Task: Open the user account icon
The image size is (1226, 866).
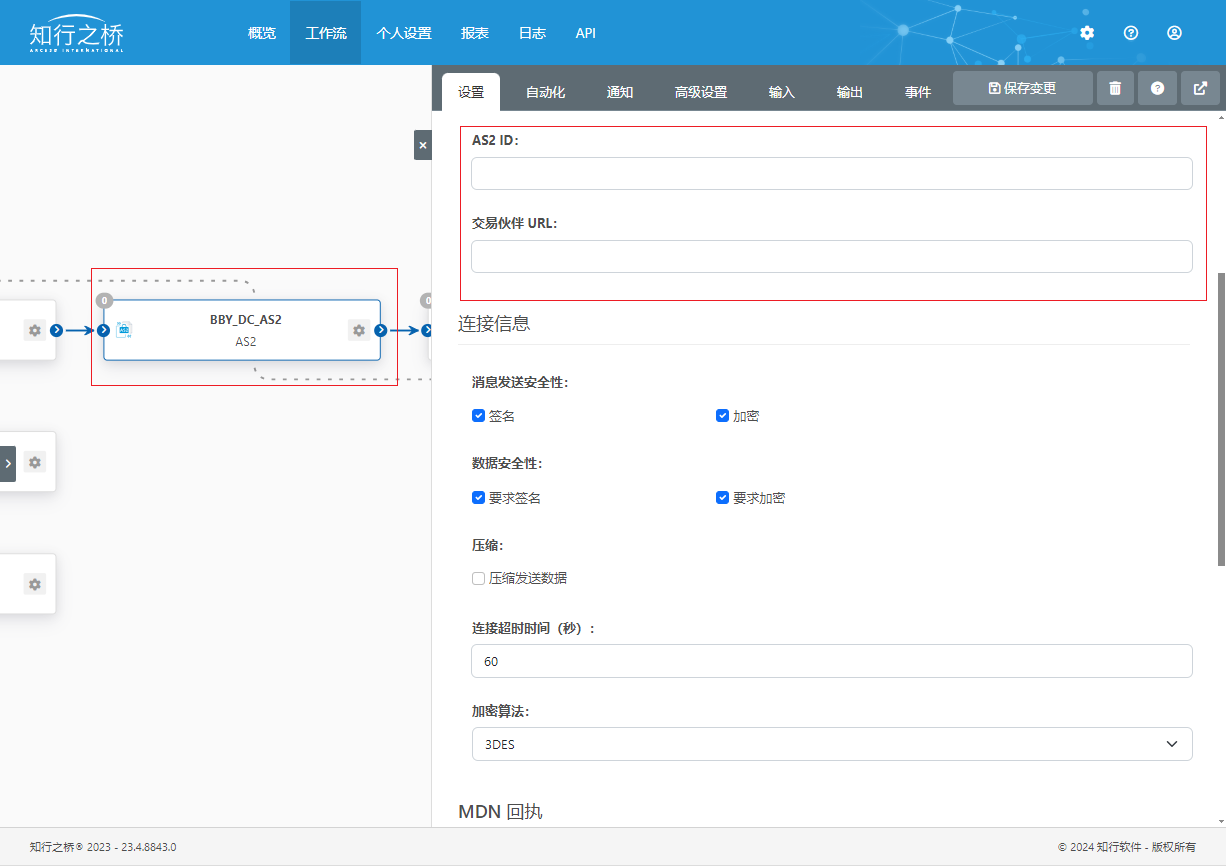Action: tap(1174, 33)
